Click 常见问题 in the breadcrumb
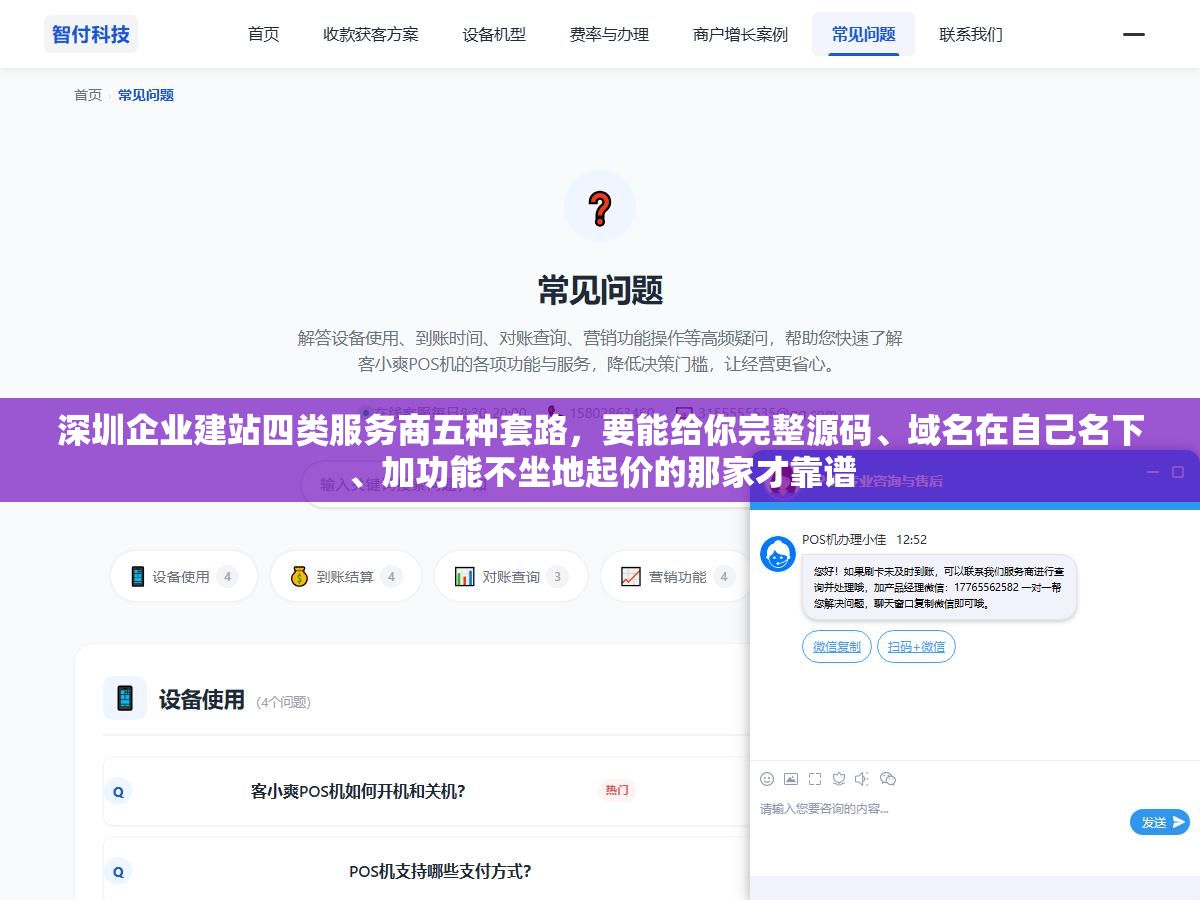Image resolution: width=1200 pixels, height=900 pixels. point(146,95)
